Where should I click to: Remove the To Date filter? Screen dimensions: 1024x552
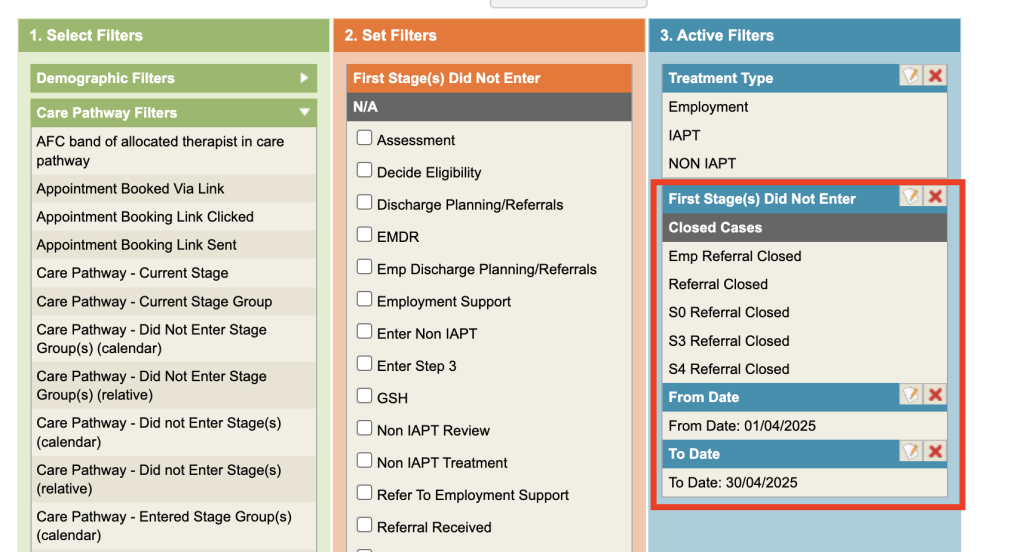point(935,452)
